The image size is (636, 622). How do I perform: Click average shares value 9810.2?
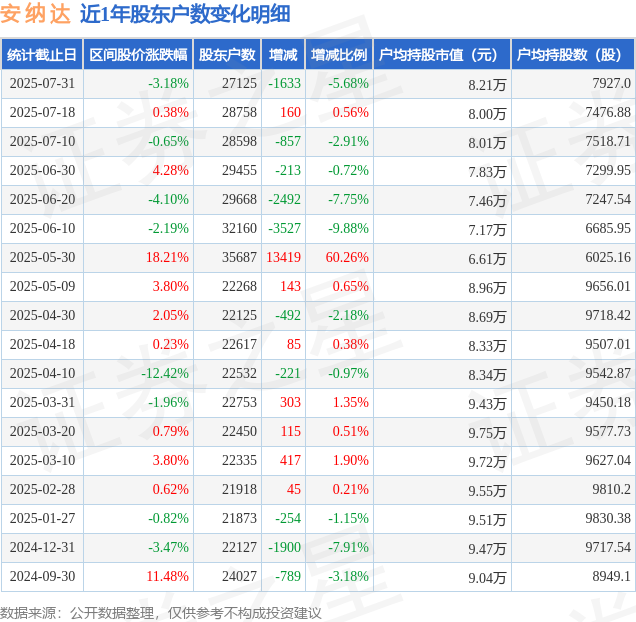tap(611, 489)
